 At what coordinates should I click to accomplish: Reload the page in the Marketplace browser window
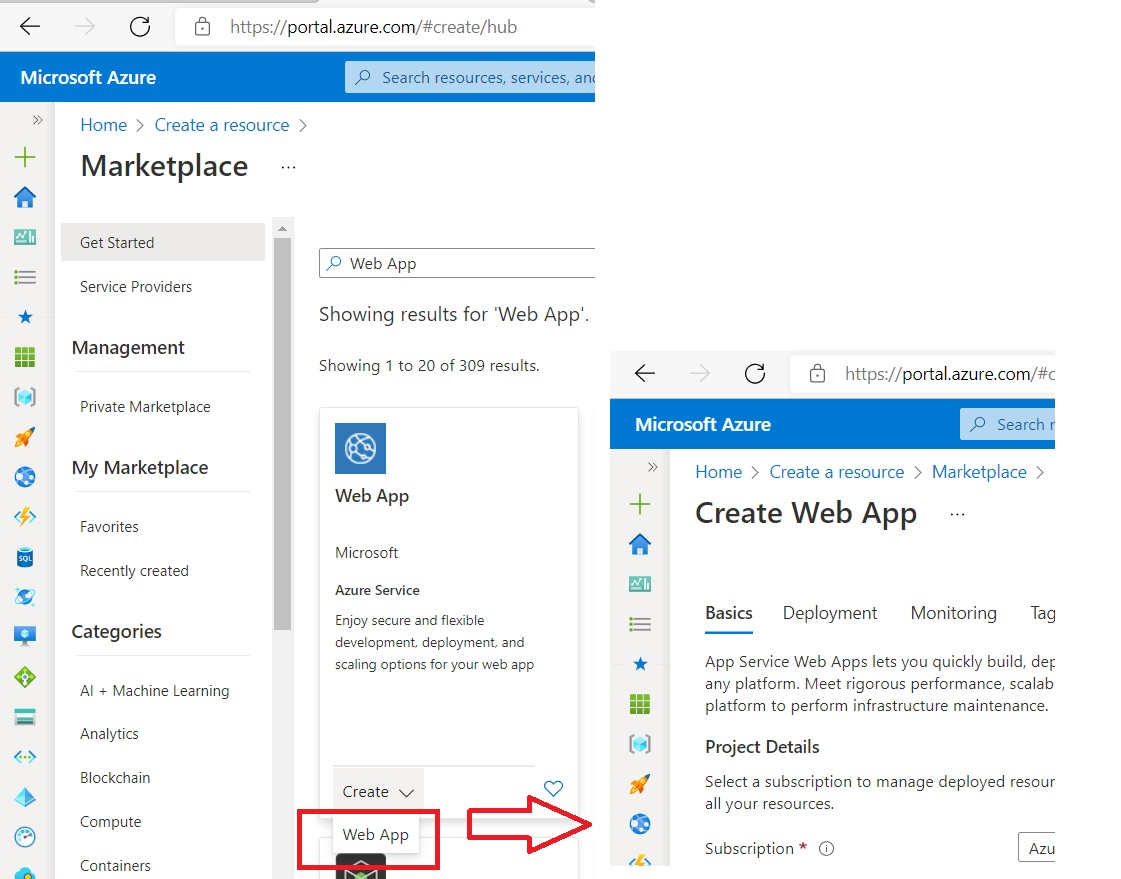[140, 27]
